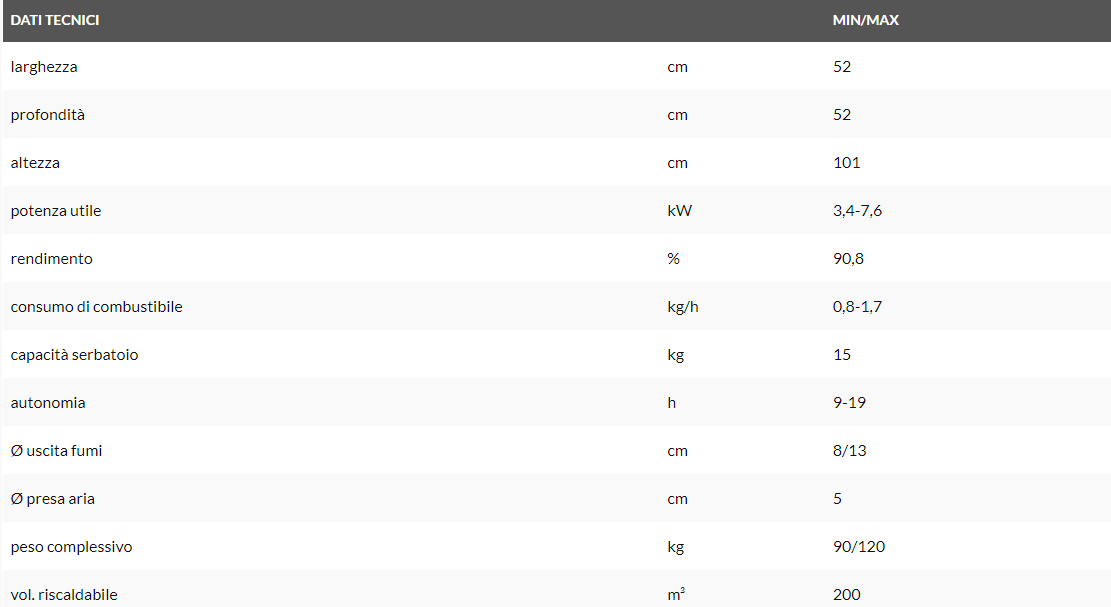
Task: Click the profondità row label
Action: point(48,115)
